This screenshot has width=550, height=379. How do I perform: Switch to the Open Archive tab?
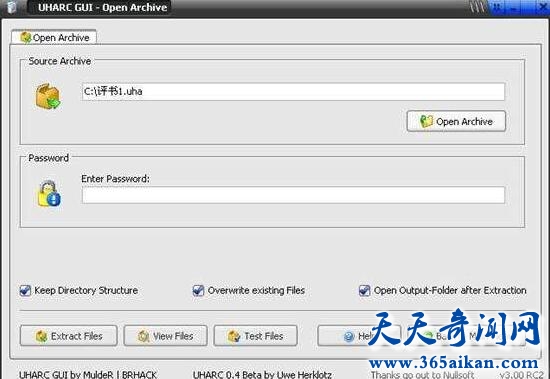[54, 37]
